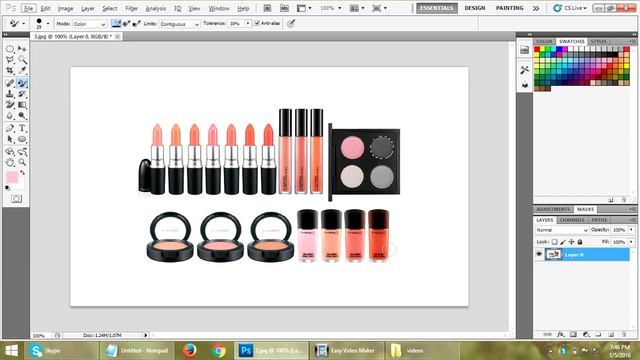Open the layer Fill arrow
This screenshot has height=360, width=640.
pos(631,242)
